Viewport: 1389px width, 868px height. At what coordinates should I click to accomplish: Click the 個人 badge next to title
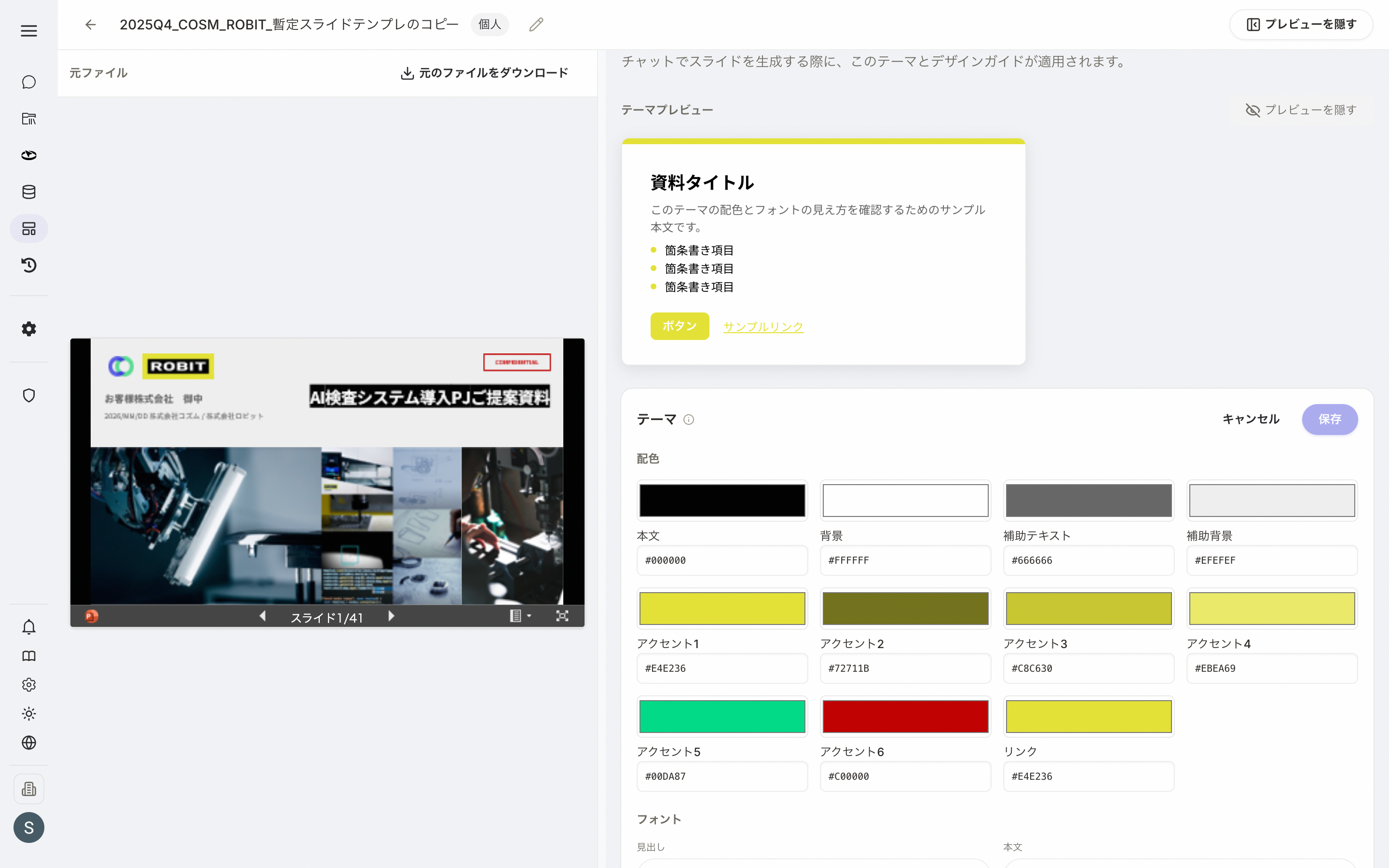(x=490, y=25)
